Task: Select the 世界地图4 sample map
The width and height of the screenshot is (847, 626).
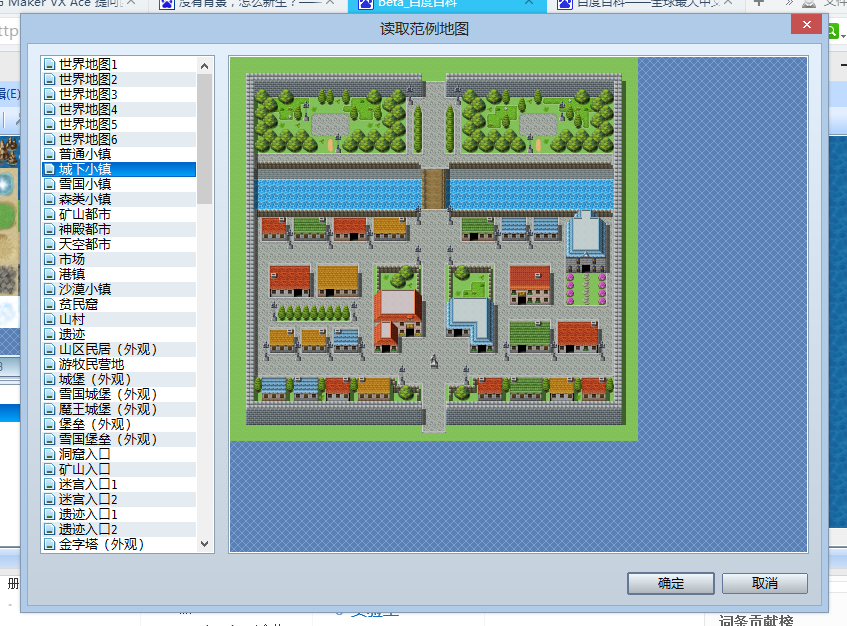Action: coord(119,110)
